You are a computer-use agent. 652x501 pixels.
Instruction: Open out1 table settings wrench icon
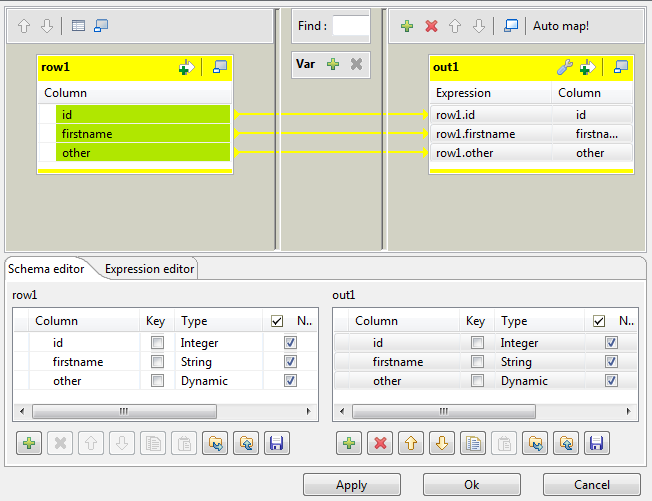(x=565, y=68)
